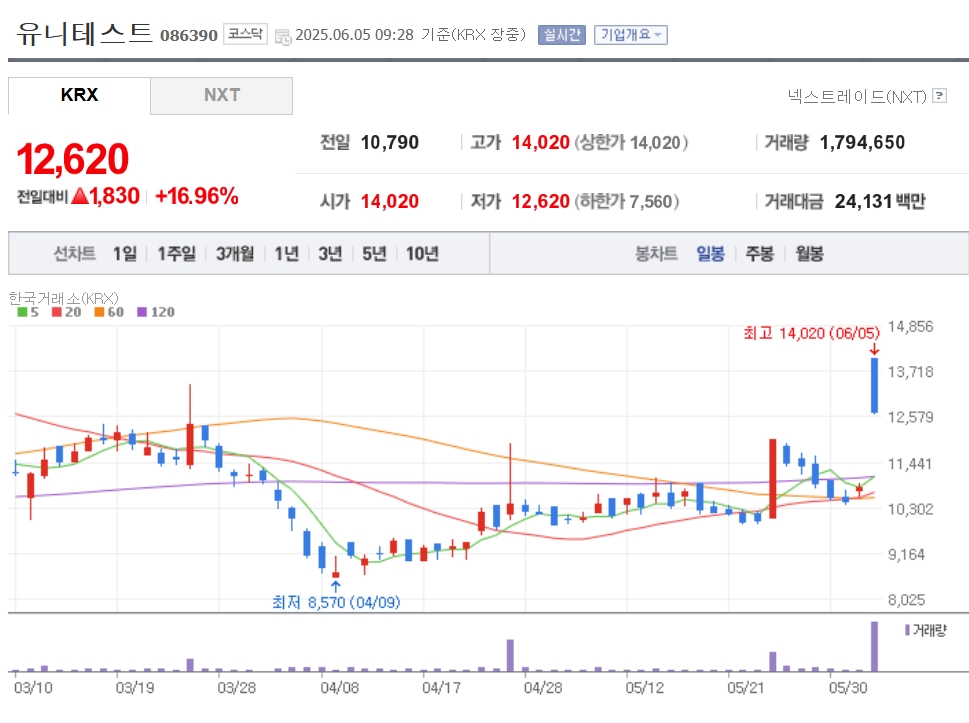Image resolution: width=969 pixels, height=723 pixels.
Task: Click the calendar clock icon beside the date
Action: point(283,37)
